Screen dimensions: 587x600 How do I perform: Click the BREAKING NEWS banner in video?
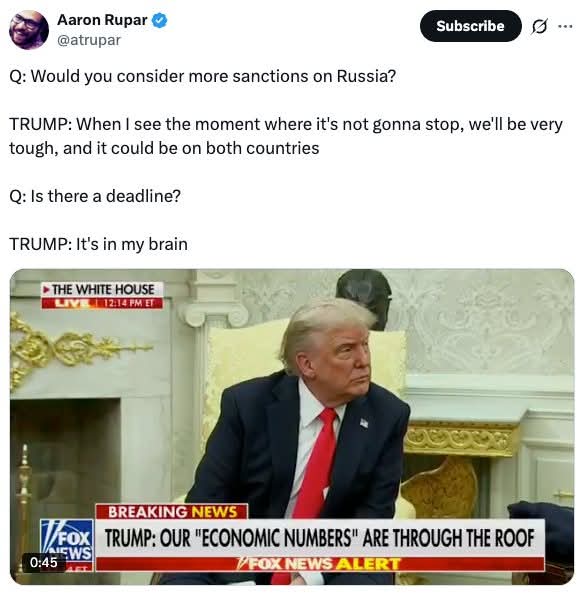[x=172, y=512]
